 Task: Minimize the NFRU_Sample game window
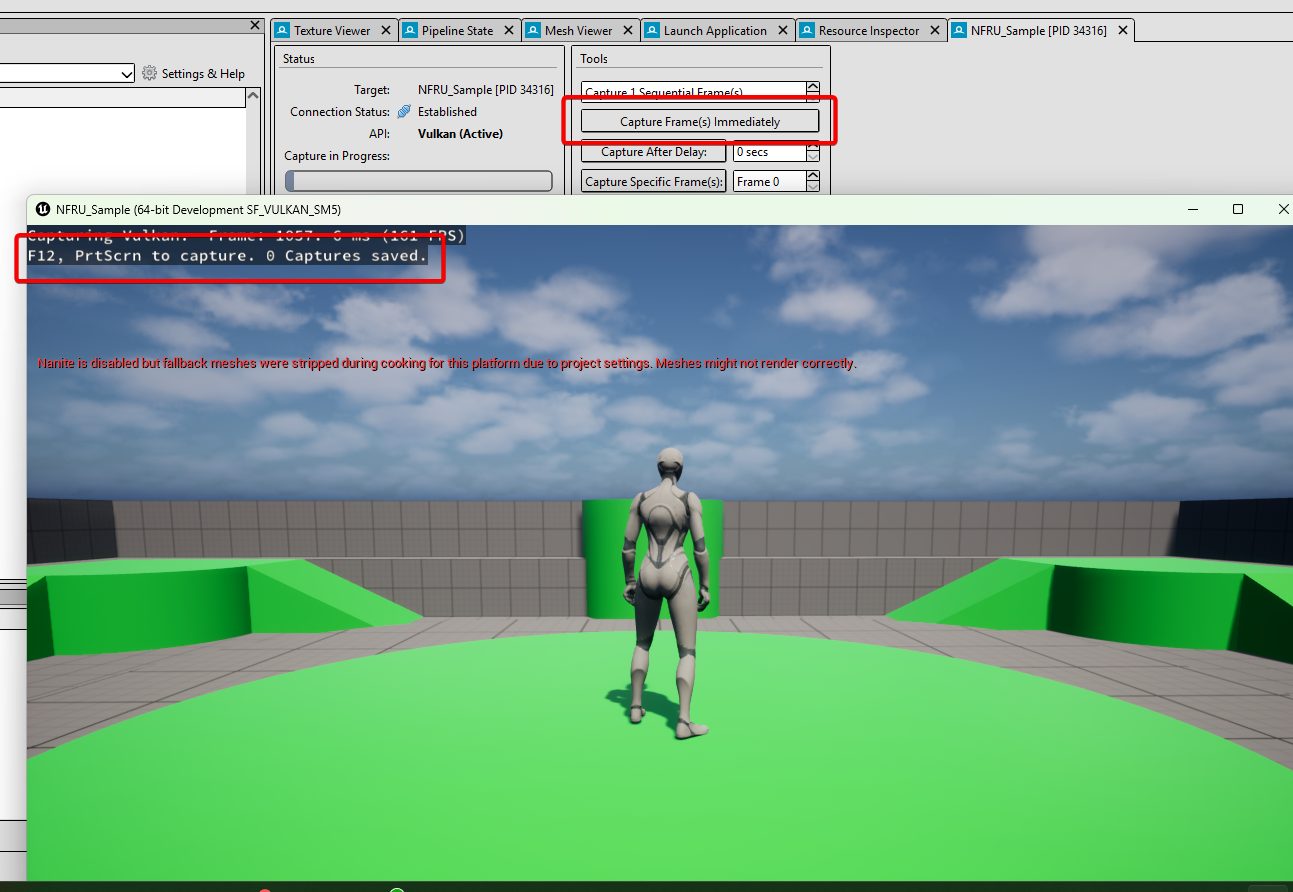1193,209
